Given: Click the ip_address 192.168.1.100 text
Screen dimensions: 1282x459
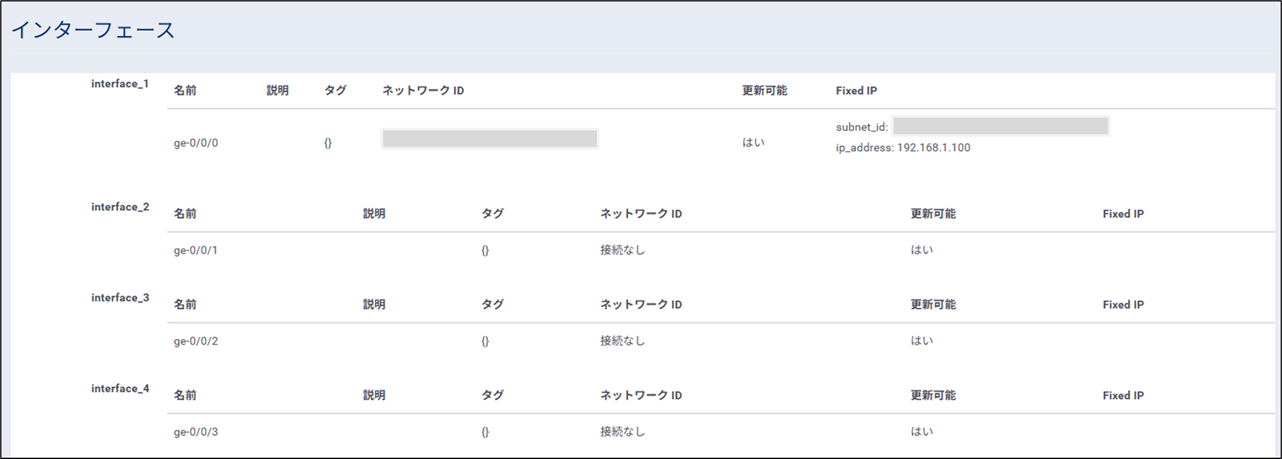Looking at the screenshot, I should [903, 147].
